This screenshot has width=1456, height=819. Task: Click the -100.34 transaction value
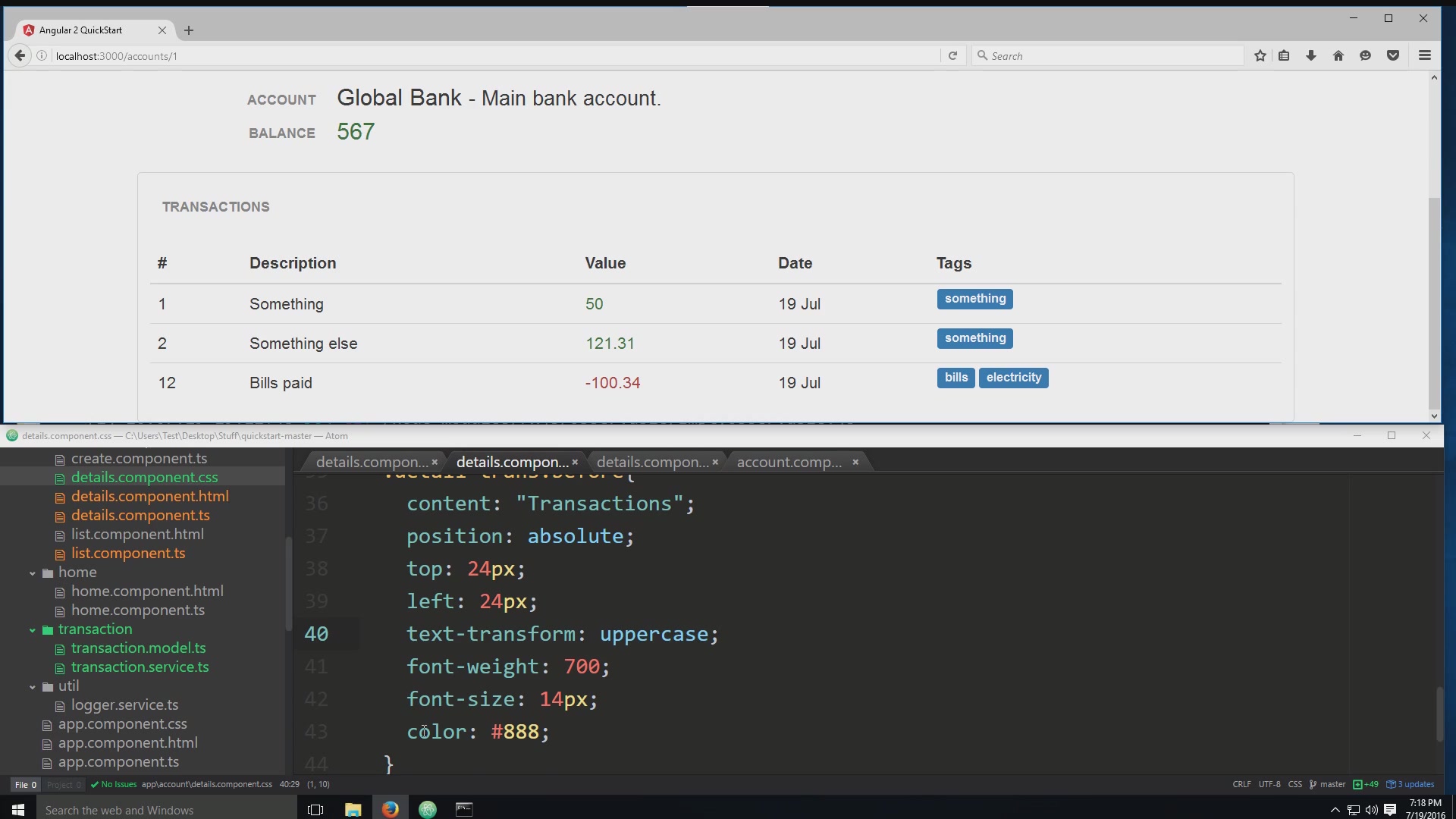[x=612, y=383]
